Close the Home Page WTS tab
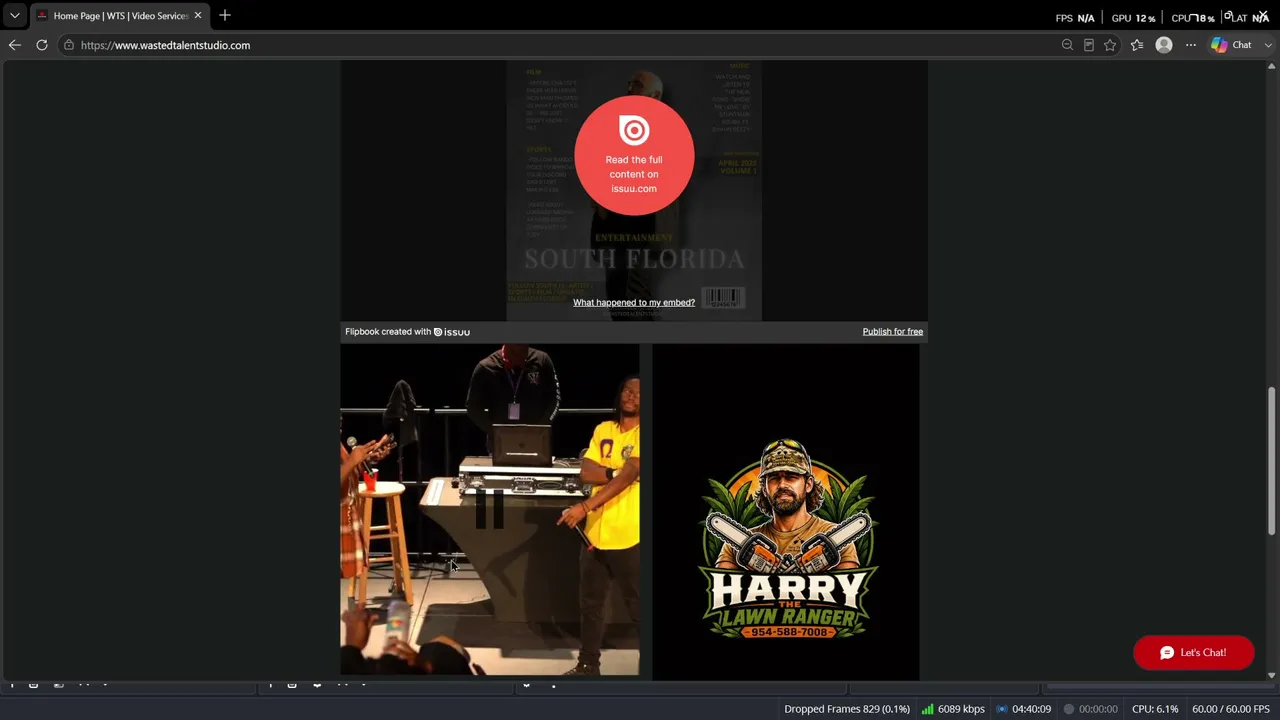 pos(198,16)
